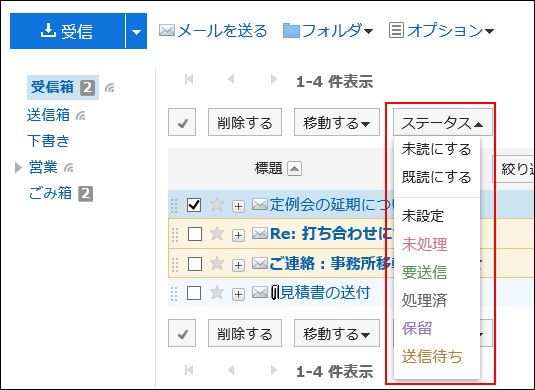Collapse the ステータス dropdown
The image size is (535, 390).
(x=443, y=122)
